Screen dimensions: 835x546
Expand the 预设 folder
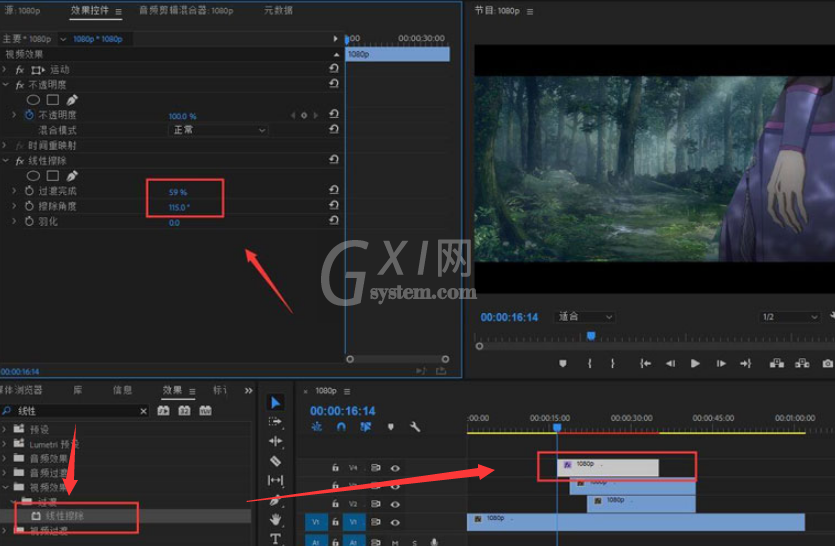click(x=5, y=429)
